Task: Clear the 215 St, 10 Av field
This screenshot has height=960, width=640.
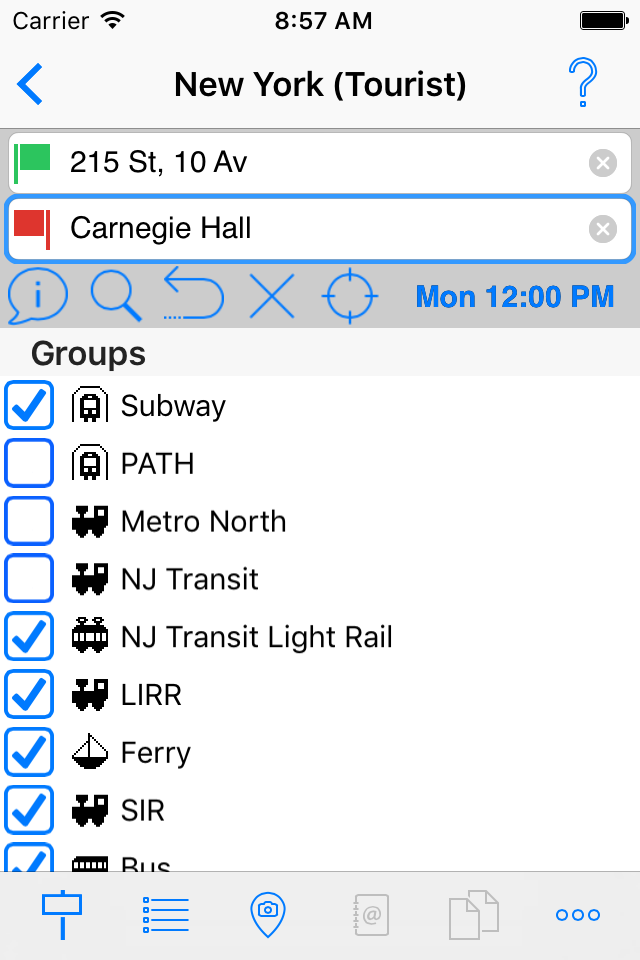Action: point(602,162)
